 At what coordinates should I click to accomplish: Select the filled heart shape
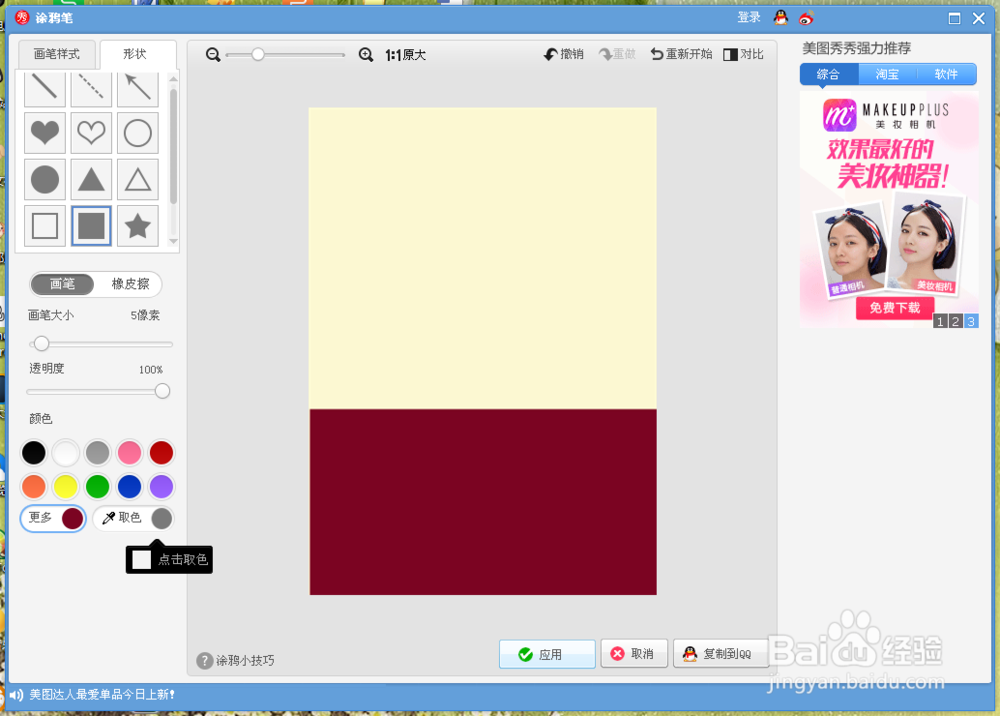pyautogui.click(x=44, y=133)
